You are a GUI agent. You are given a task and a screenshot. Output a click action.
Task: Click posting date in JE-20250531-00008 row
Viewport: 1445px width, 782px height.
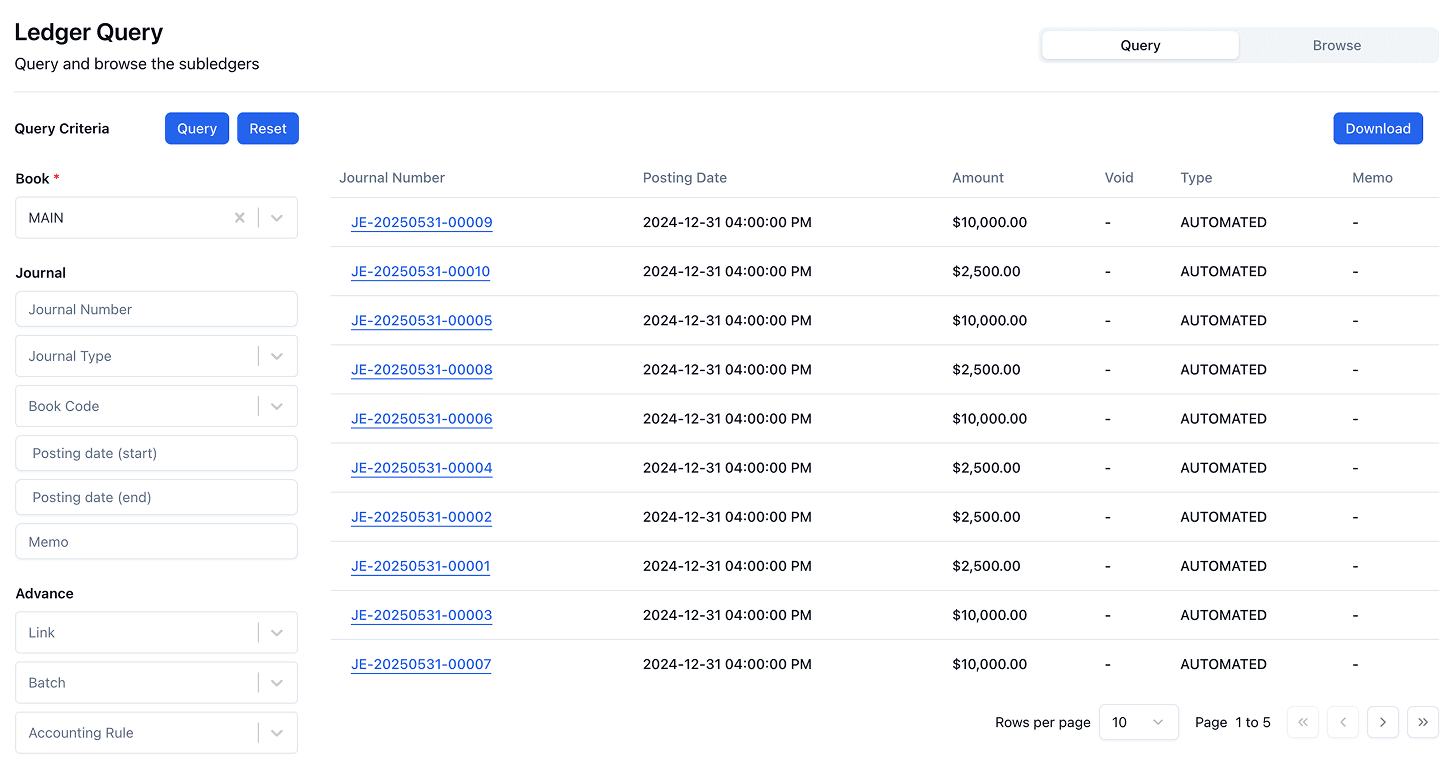coord(727,369)
